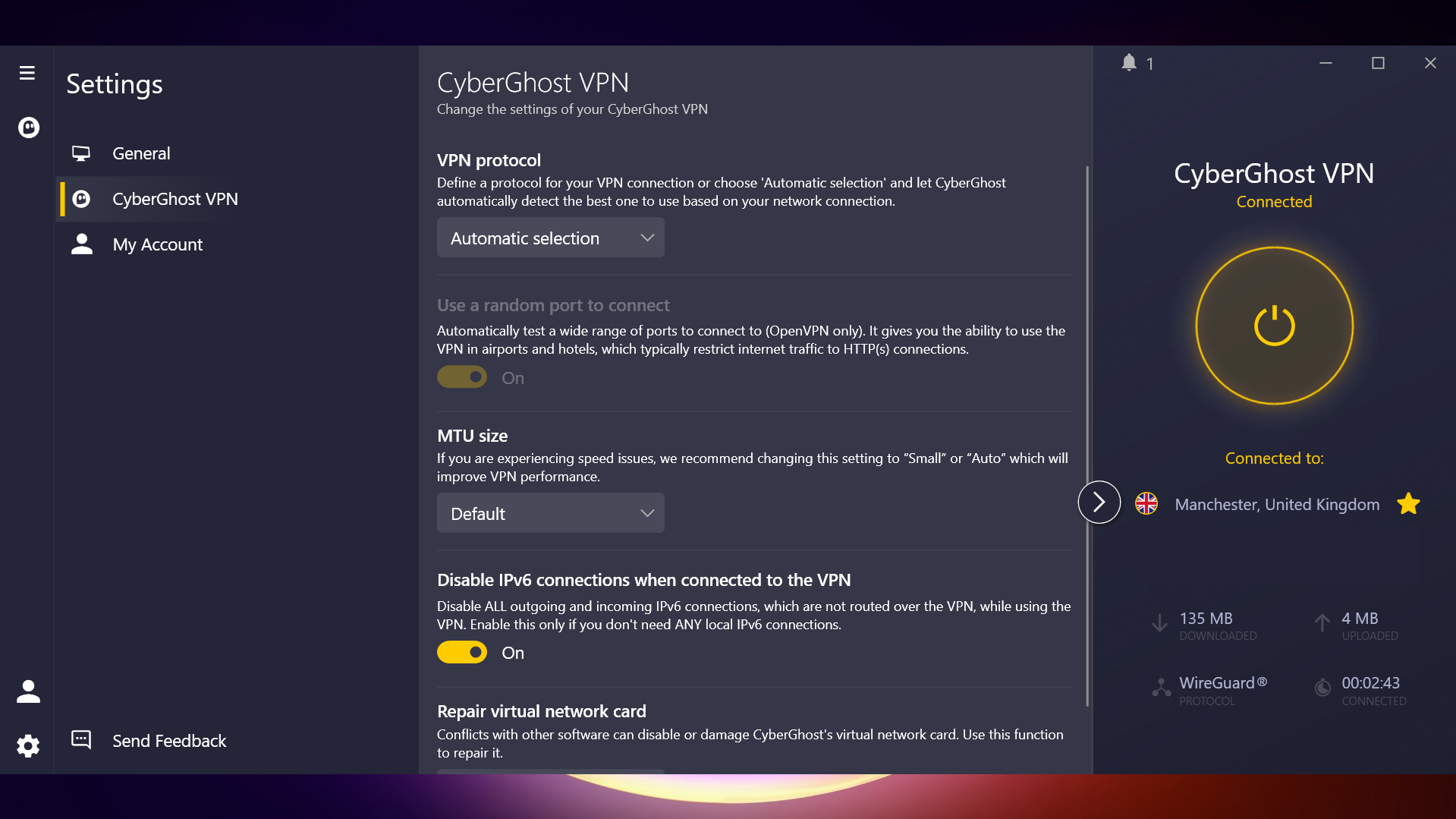This screenshot has height=819, width=1456.
Task: Maximize the CyberGhost window
Action: (x=1378, y=63)
